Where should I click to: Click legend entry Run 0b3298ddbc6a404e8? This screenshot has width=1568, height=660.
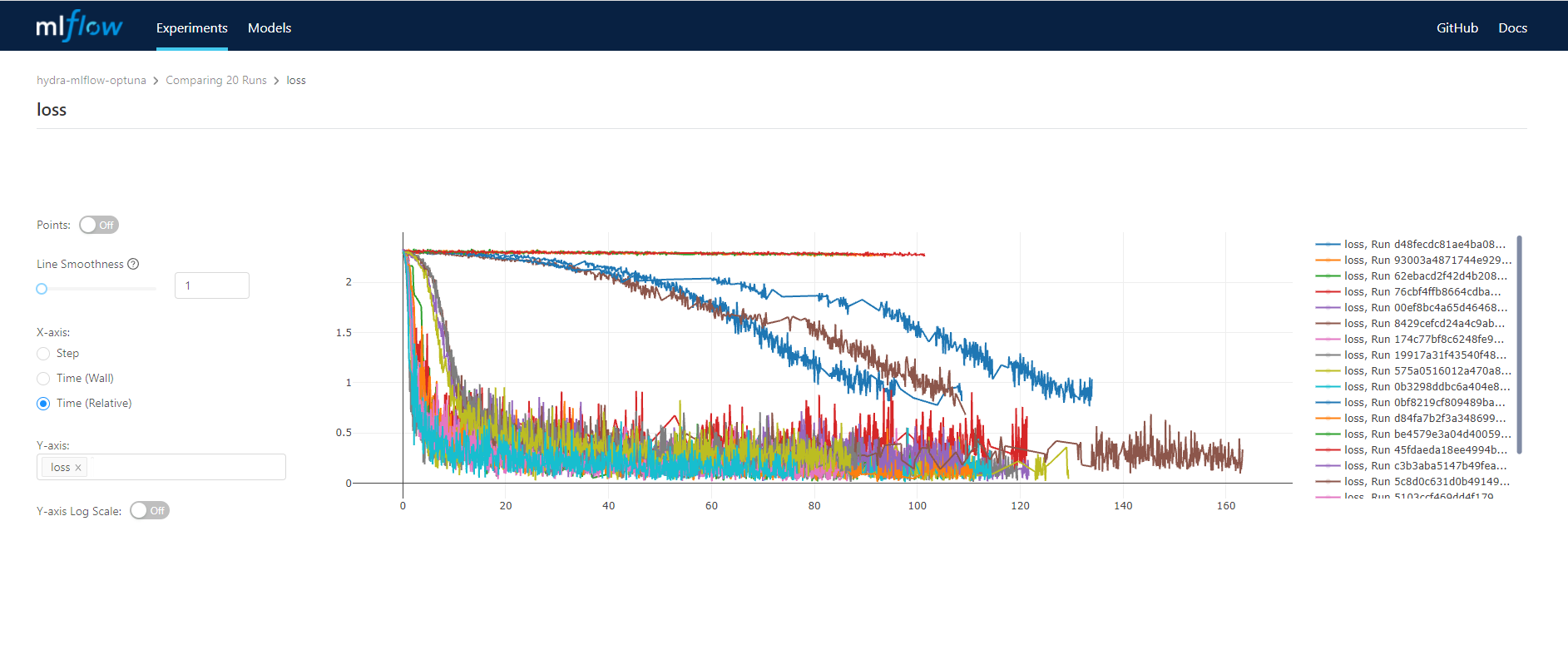pos(1412,386)
